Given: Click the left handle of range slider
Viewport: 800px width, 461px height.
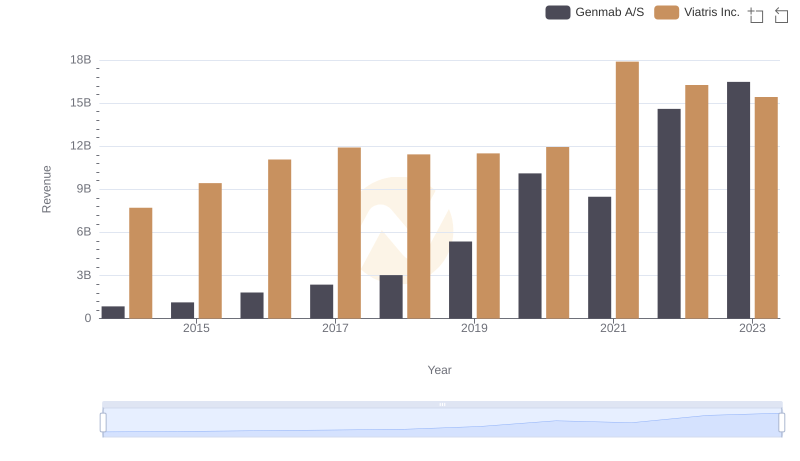Looking at the screenshot, I should click(103, 423).
